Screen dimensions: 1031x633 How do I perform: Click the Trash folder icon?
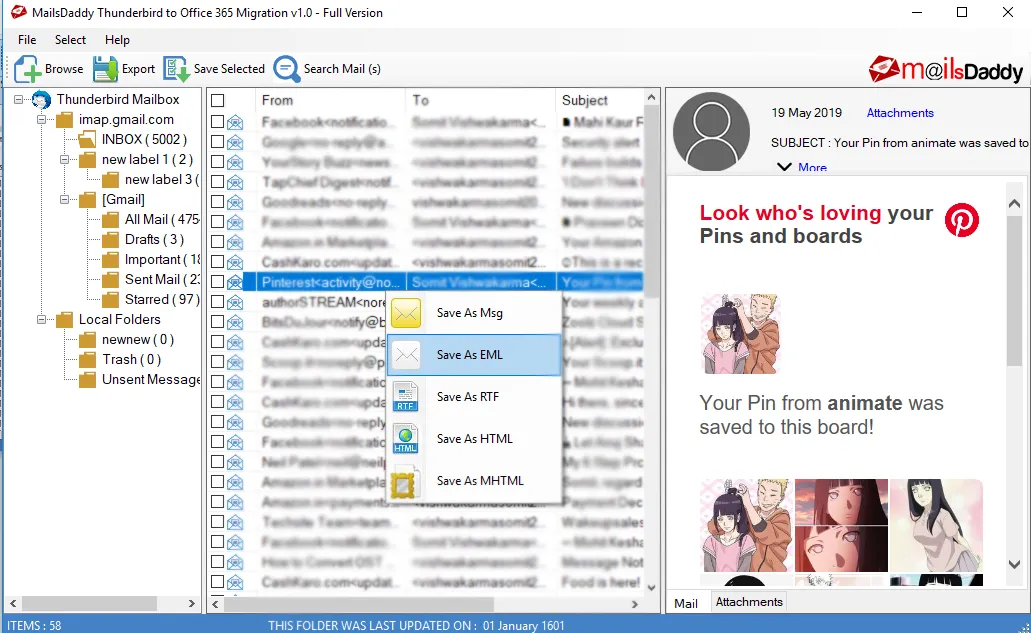(87, 360)
